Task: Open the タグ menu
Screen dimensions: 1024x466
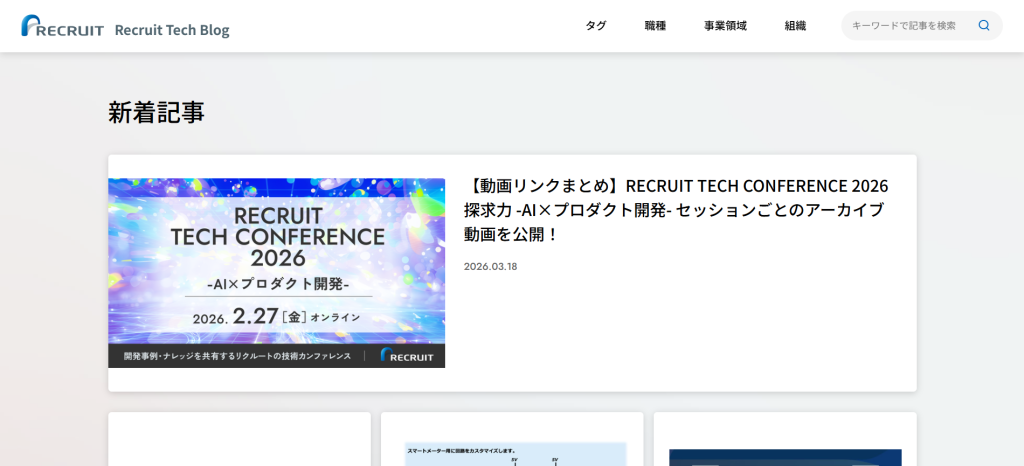Action: [596, 26]
